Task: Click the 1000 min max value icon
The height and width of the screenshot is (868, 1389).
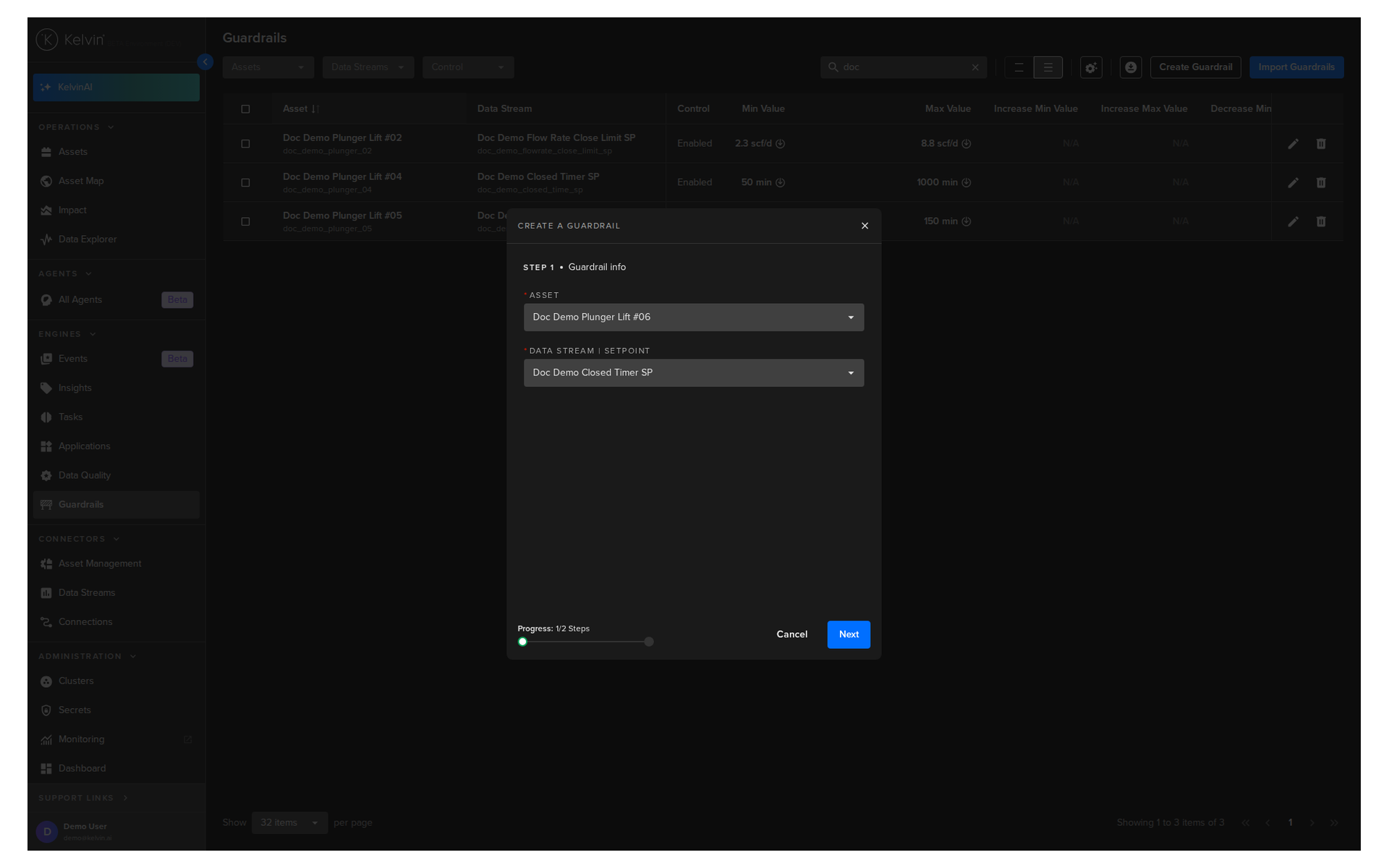Action: [x=967, y=183]
